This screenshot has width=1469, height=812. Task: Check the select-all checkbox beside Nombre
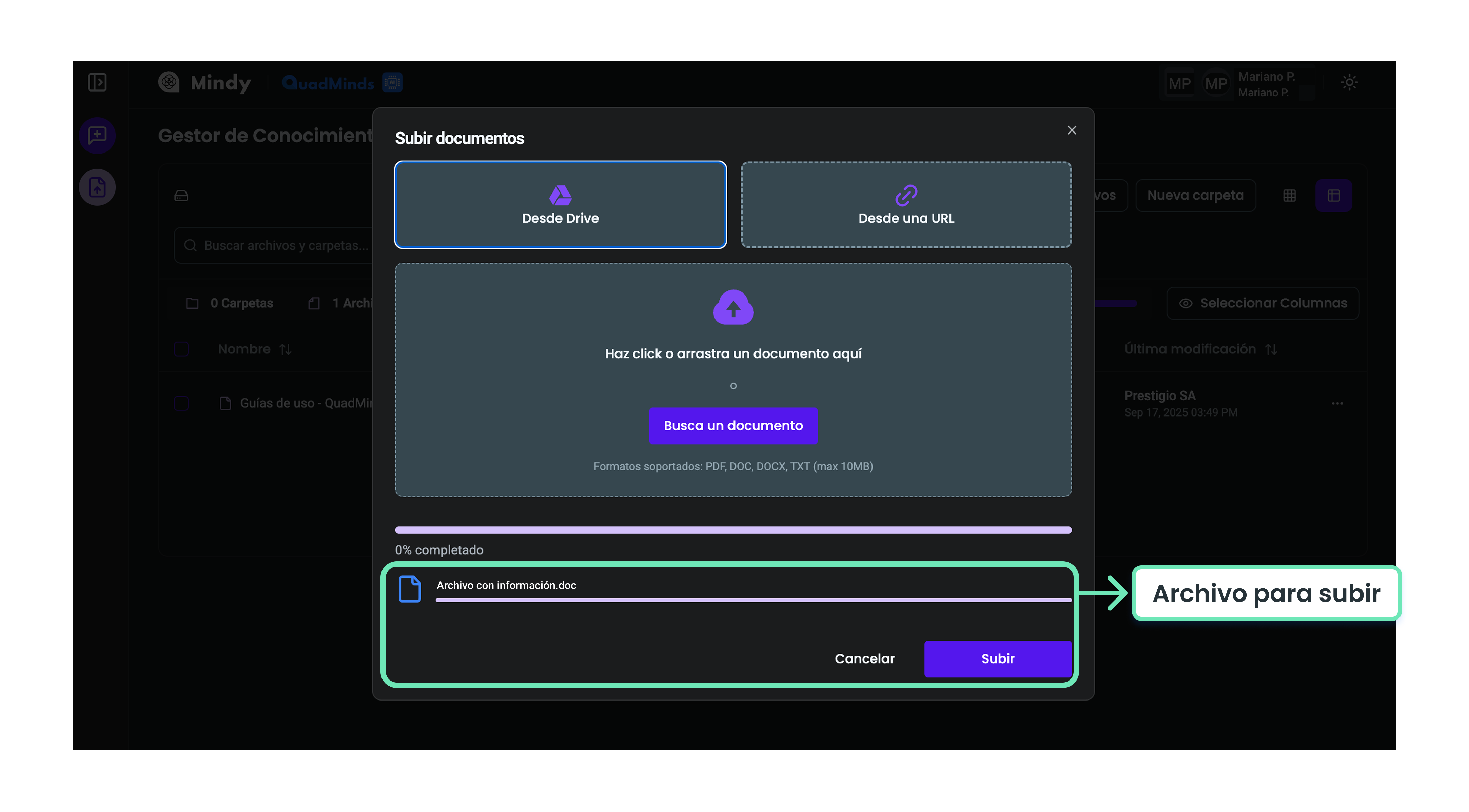(x=181, y=349)
